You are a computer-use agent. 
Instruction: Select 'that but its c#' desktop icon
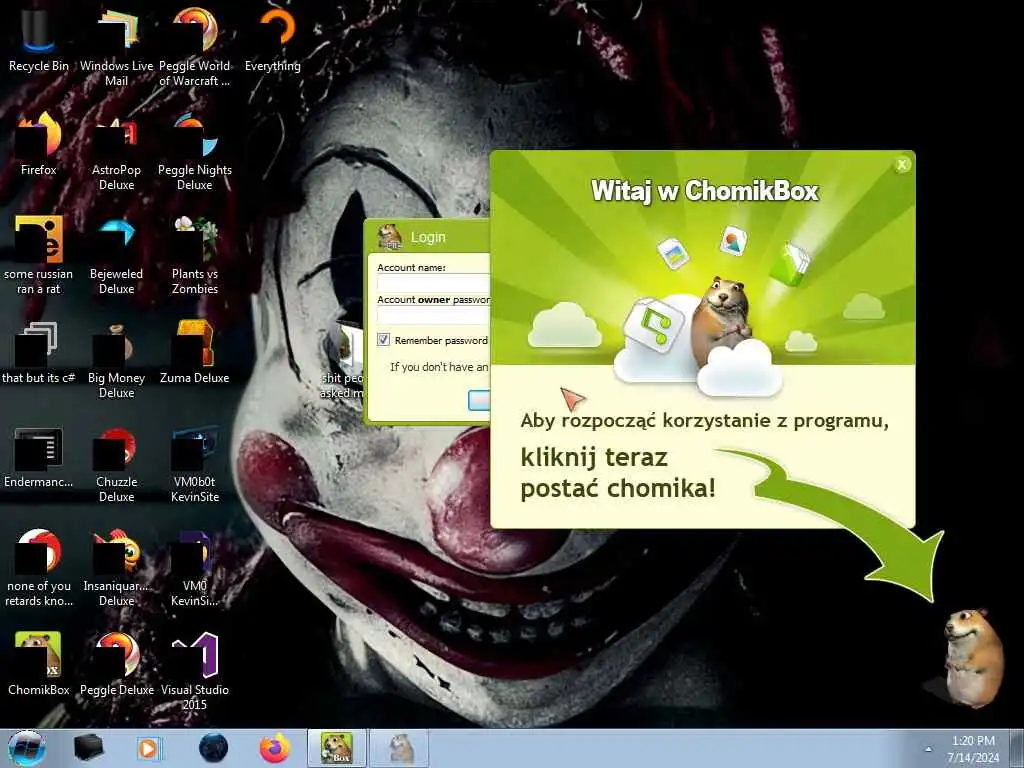(x=39, y=351)
